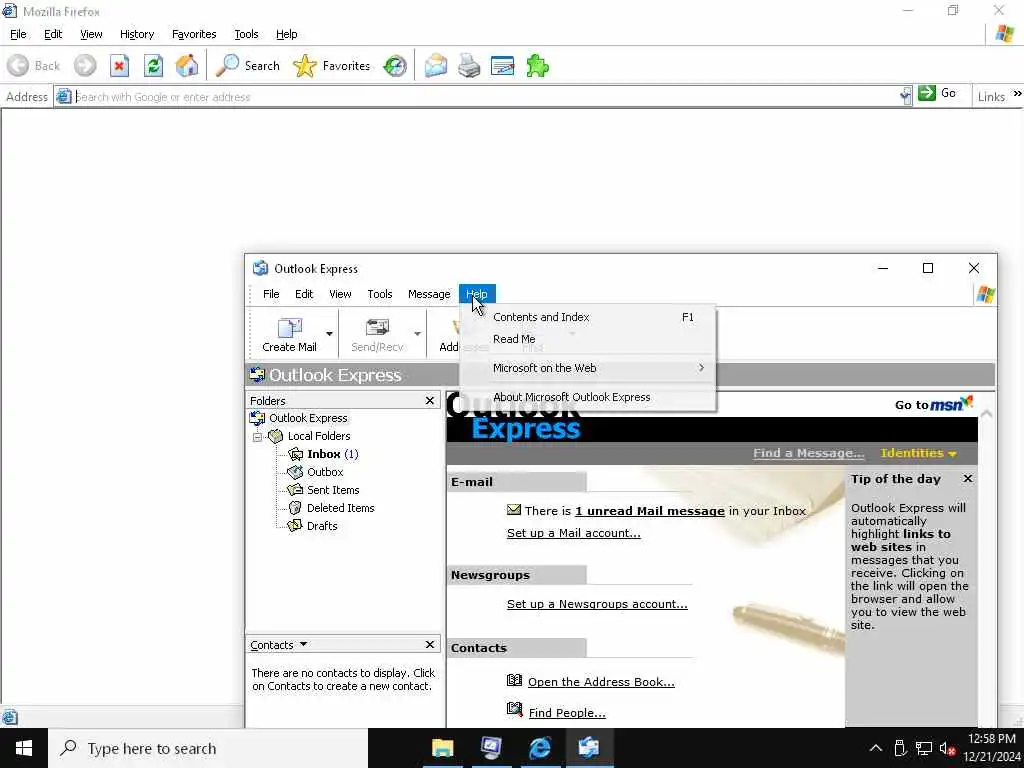Open Firefox History menu
The image size is (1024, 768).
point(136,34)
